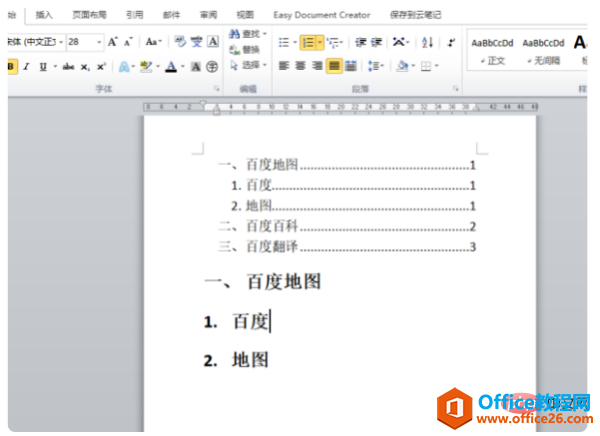Click the Shading paint bucket icon
Viewport: 600px width, 436px height.
[x=402, y=66]
